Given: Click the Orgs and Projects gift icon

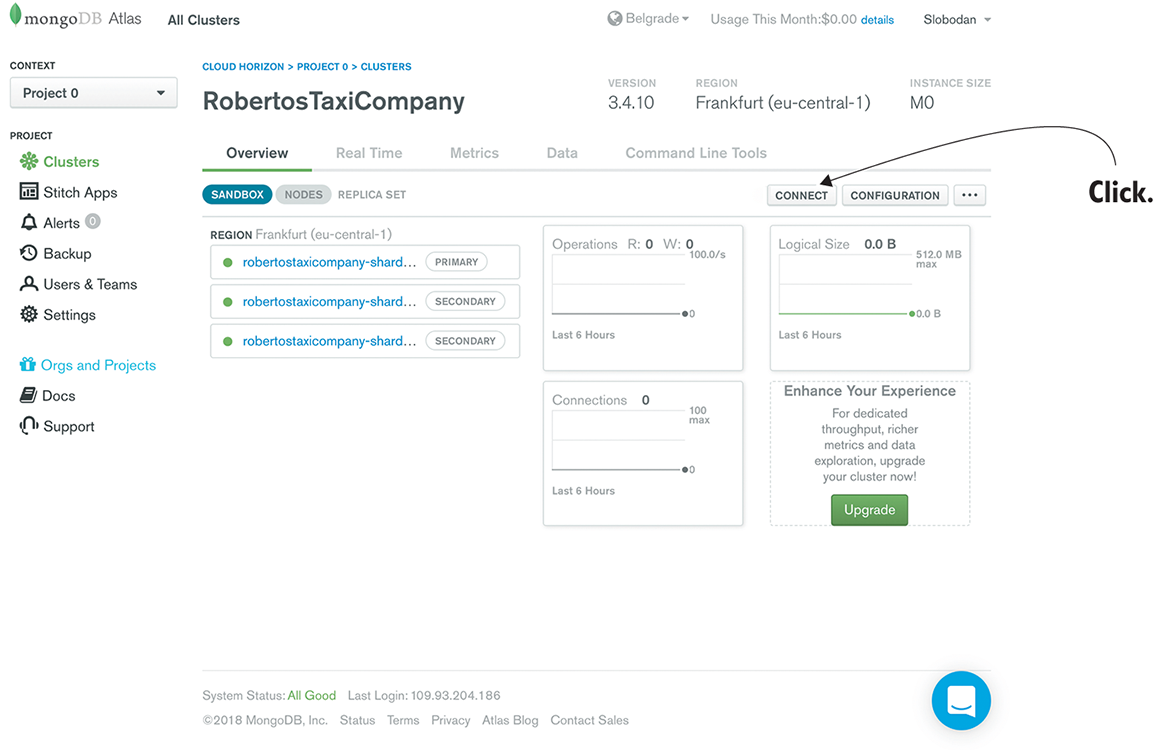Looking at the screenshot, I should (28, 365).
